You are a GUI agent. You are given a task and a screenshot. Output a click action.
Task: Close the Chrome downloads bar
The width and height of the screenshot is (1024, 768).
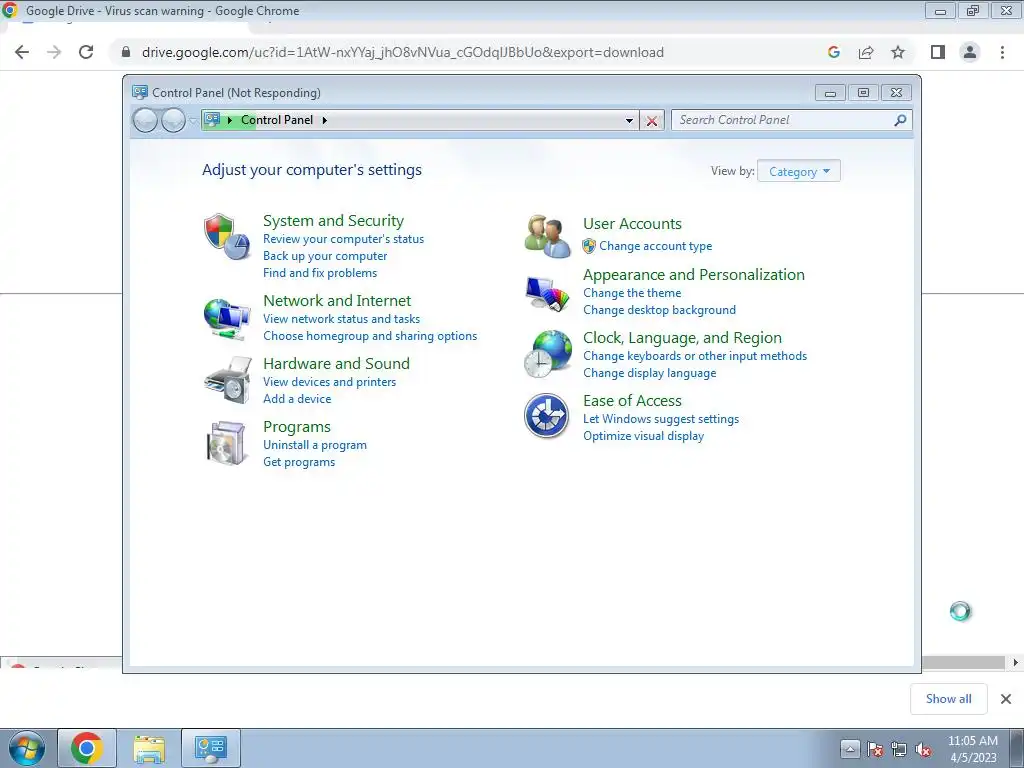[x=1006, y=699]
